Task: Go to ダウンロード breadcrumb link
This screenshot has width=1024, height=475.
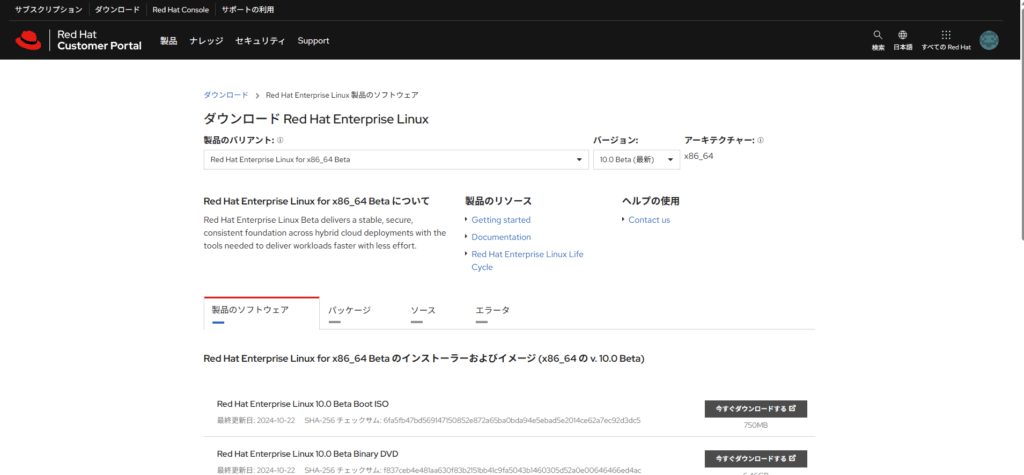Action: [226, 95]
